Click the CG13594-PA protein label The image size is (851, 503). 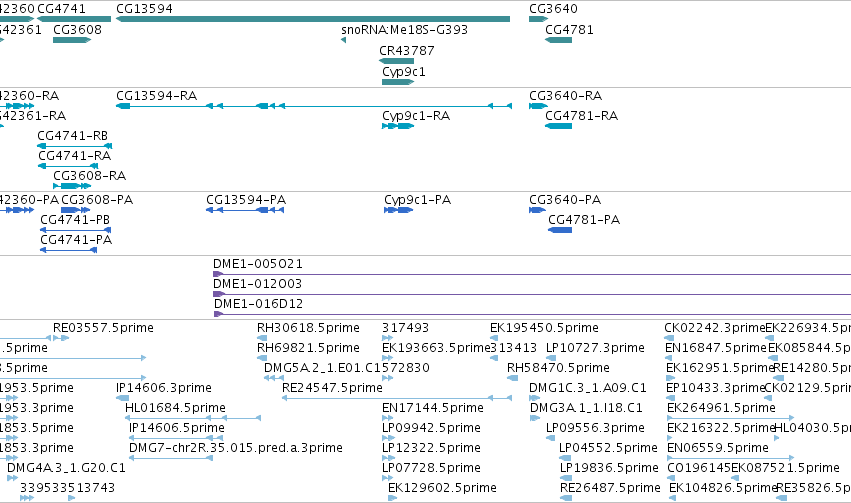coord(246,200)
